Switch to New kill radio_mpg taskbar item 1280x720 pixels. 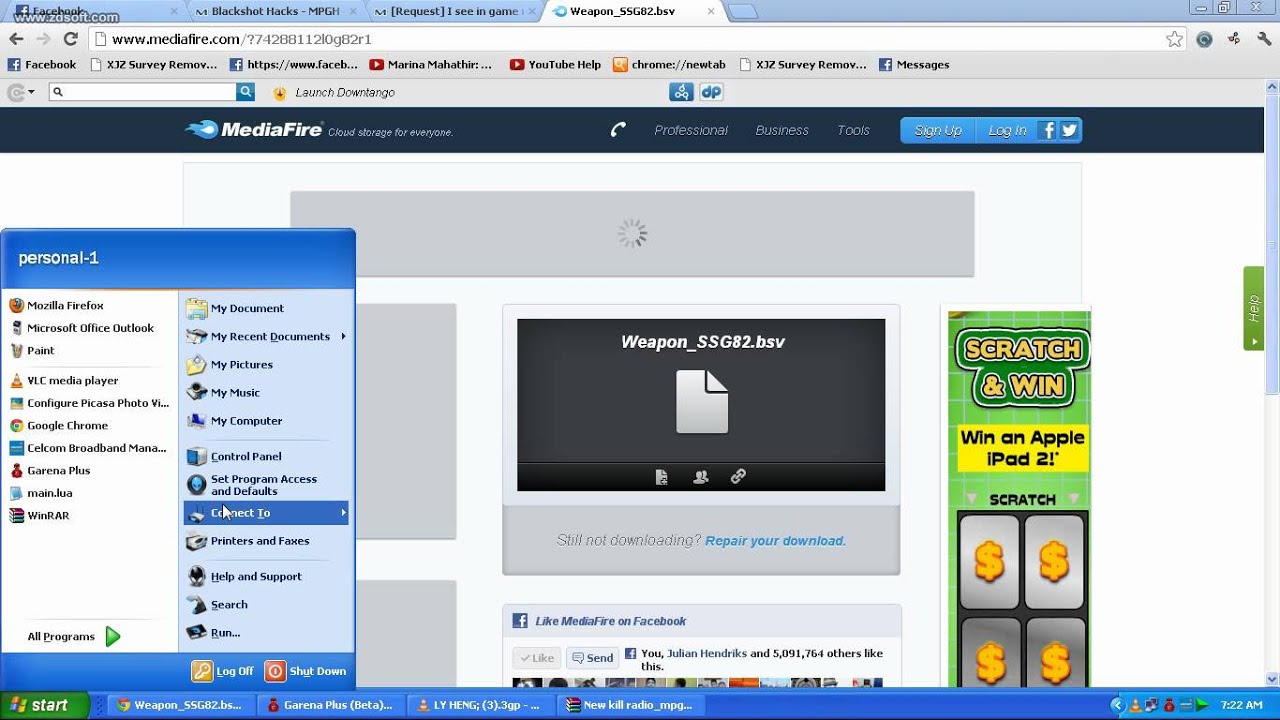coord(630,705)
